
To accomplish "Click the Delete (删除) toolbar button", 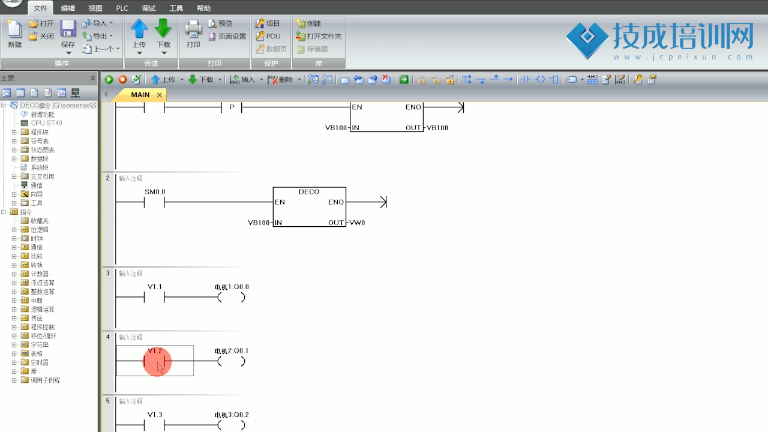I will (x=281, y=79).
